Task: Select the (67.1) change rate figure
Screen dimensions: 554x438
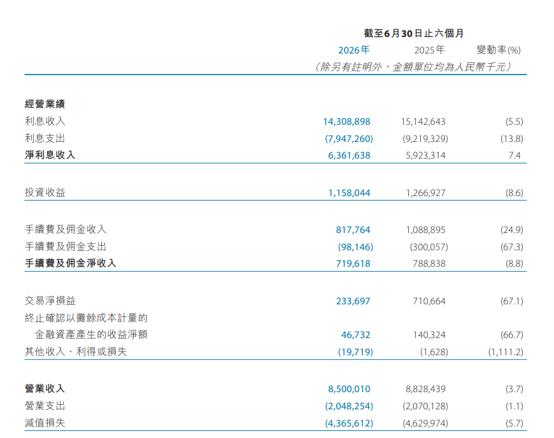Action: [512, 301]
